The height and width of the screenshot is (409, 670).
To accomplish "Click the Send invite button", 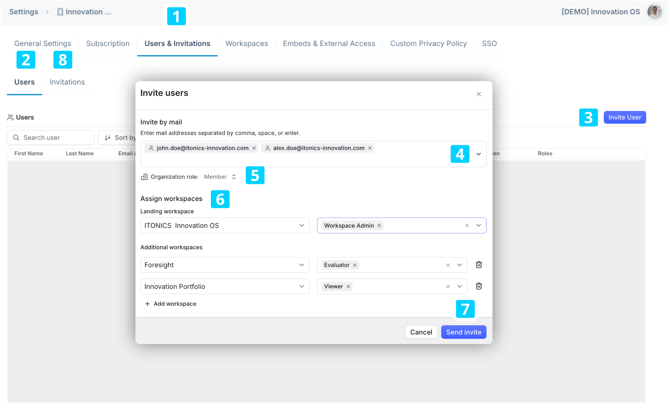I will tap(463, 332).
